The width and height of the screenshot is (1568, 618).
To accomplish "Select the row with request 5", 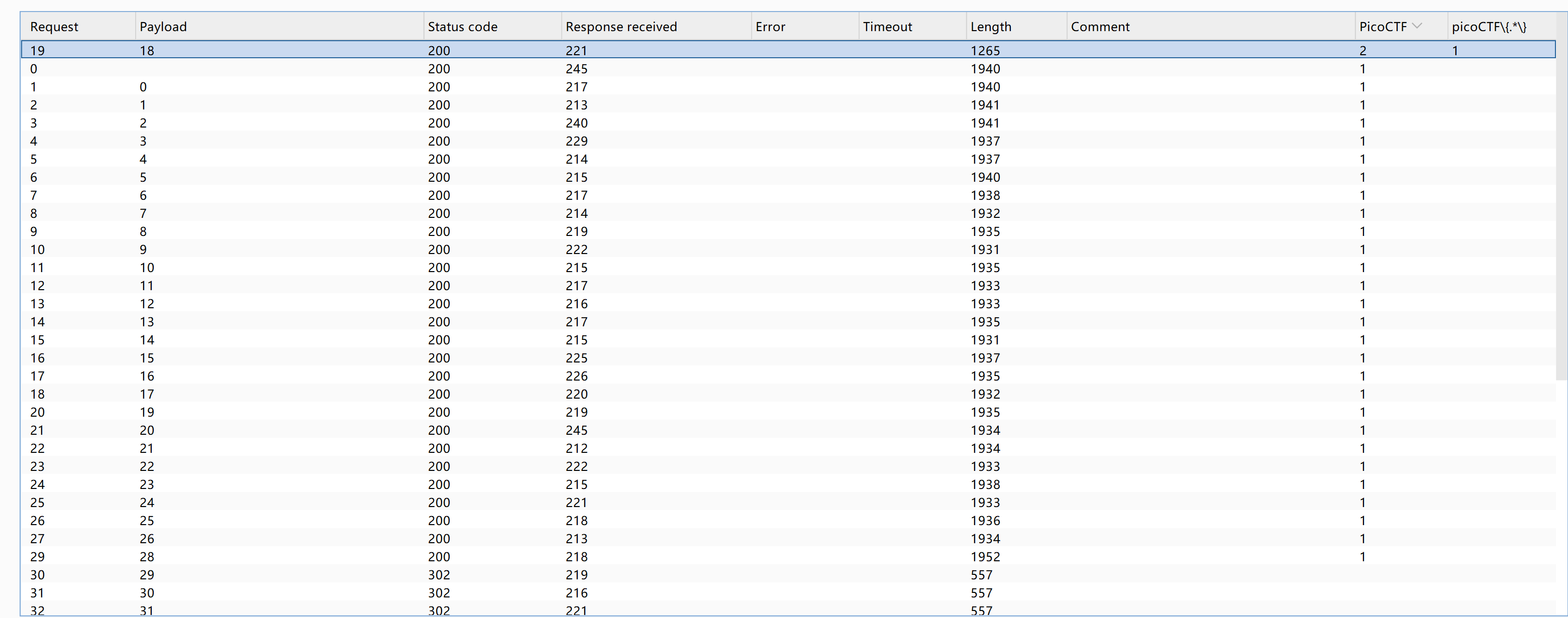I will click(x=788, y=159).
